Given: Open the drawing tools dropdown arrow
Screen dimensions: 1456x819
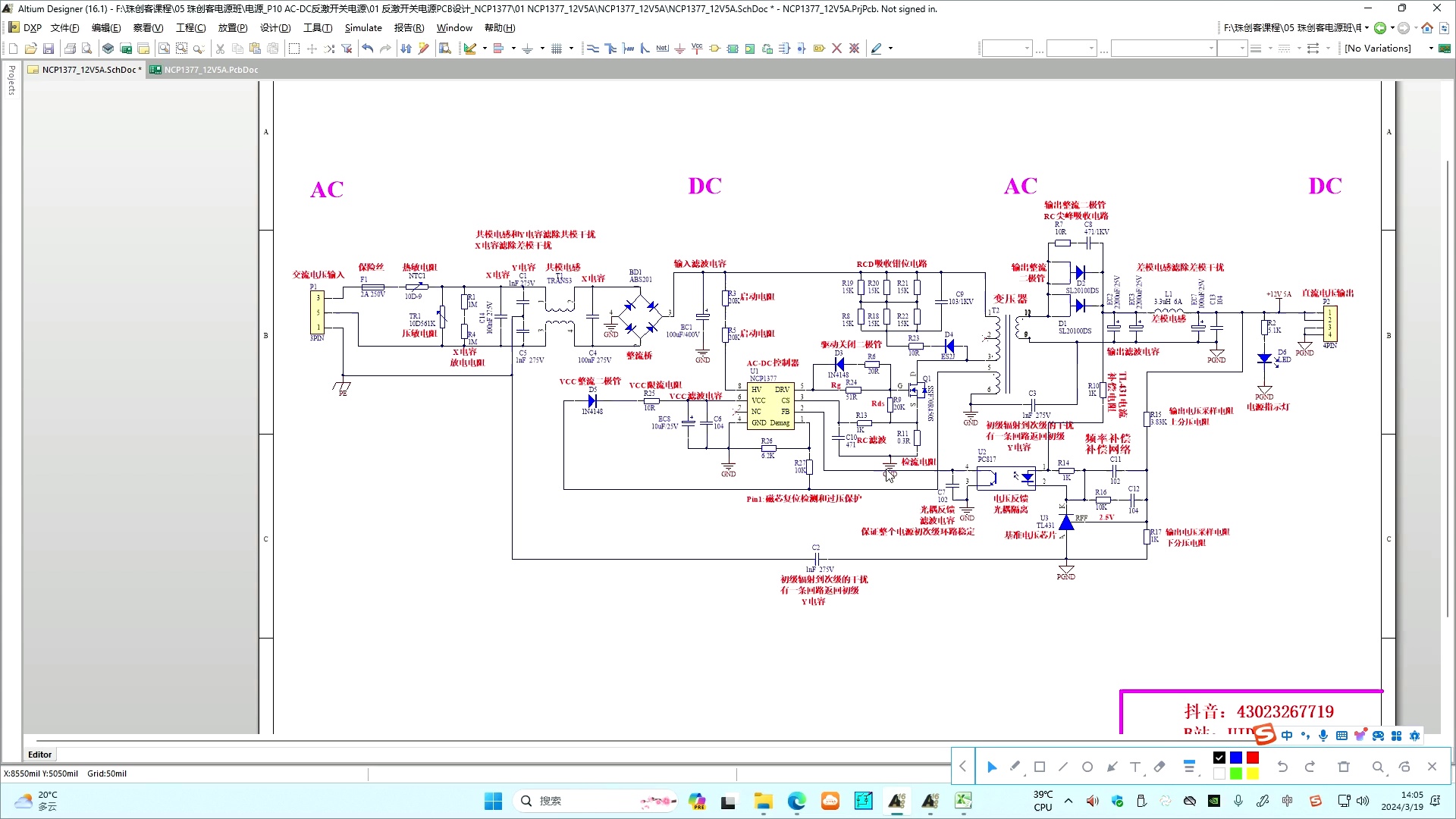Looking at the screenshot, I should pyautogui.click(x=485, y=49).
